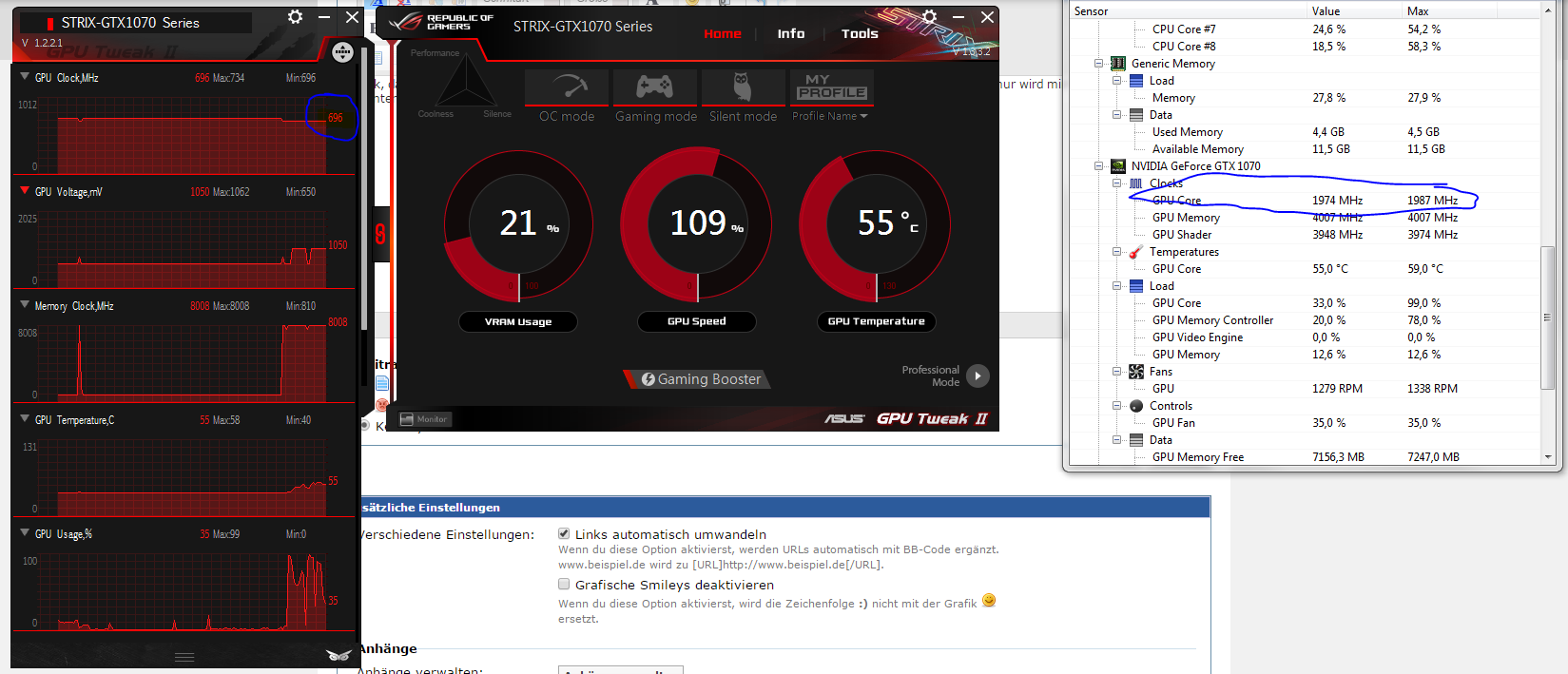
Task: Collapse the Controls tree node
Action: pyautogui.click(x=1117, y=406)
